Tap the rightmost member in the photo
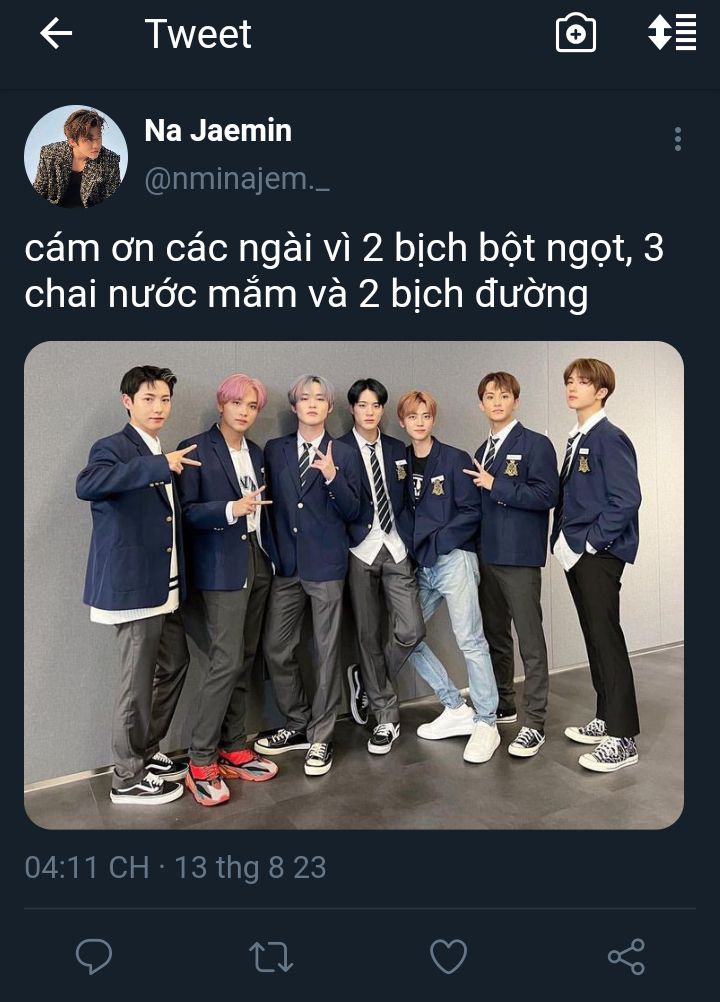Screen dimensions: 720x1002 coord(597,562)
